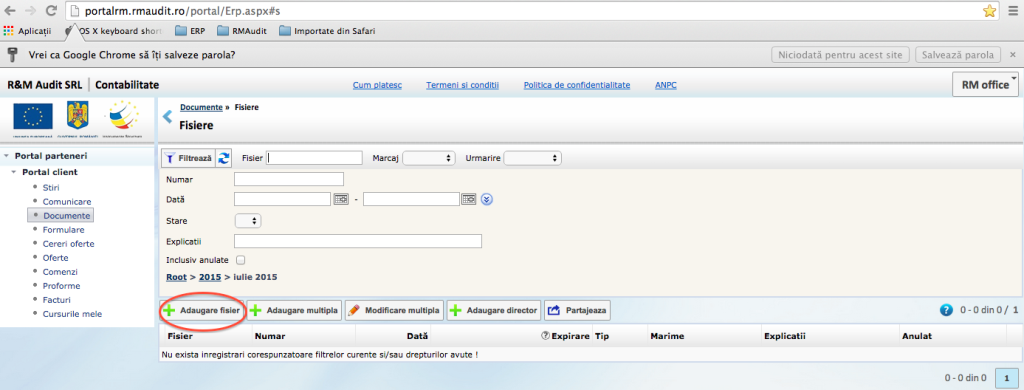Tick the Inclusiv anulate checkbox

pos(240,259)
